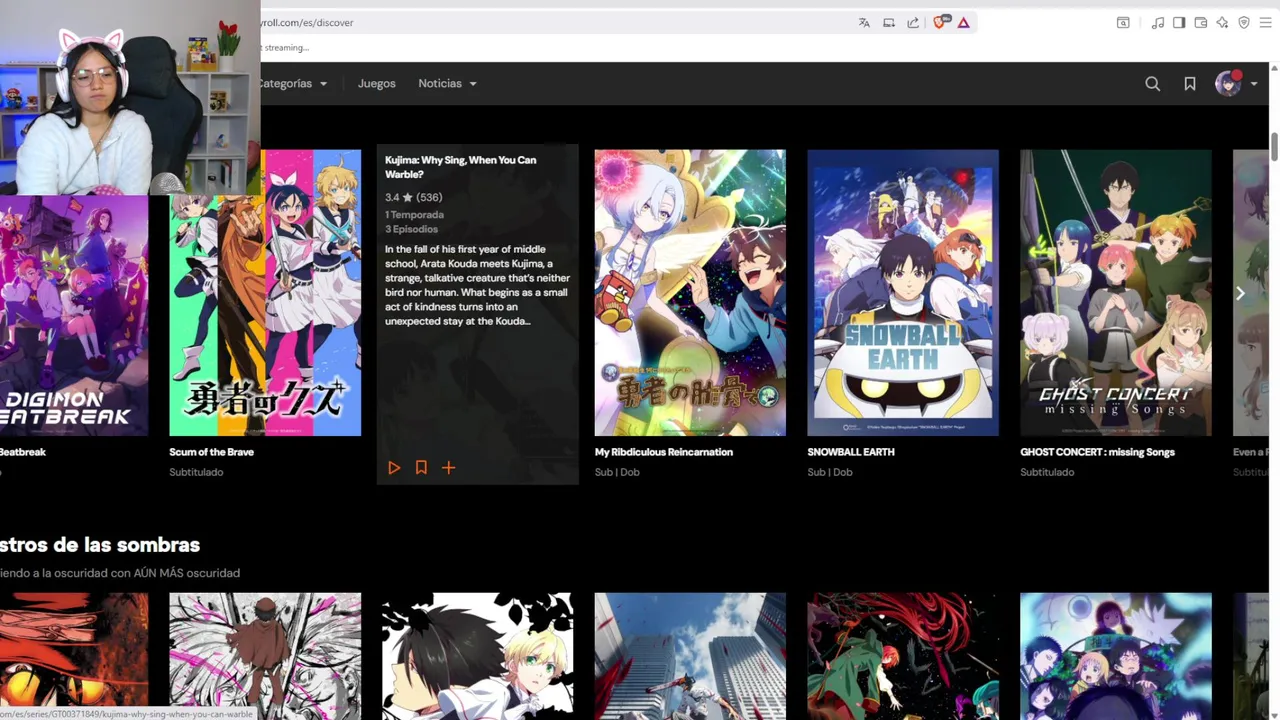Toggle the browser sidebar panel icon

tap(1179, 23)
